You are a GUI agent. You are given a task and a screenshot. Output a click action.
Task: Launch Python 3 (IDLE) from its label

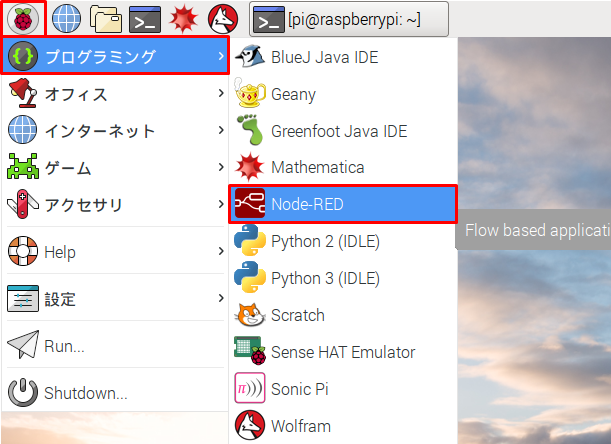(325, 279)
